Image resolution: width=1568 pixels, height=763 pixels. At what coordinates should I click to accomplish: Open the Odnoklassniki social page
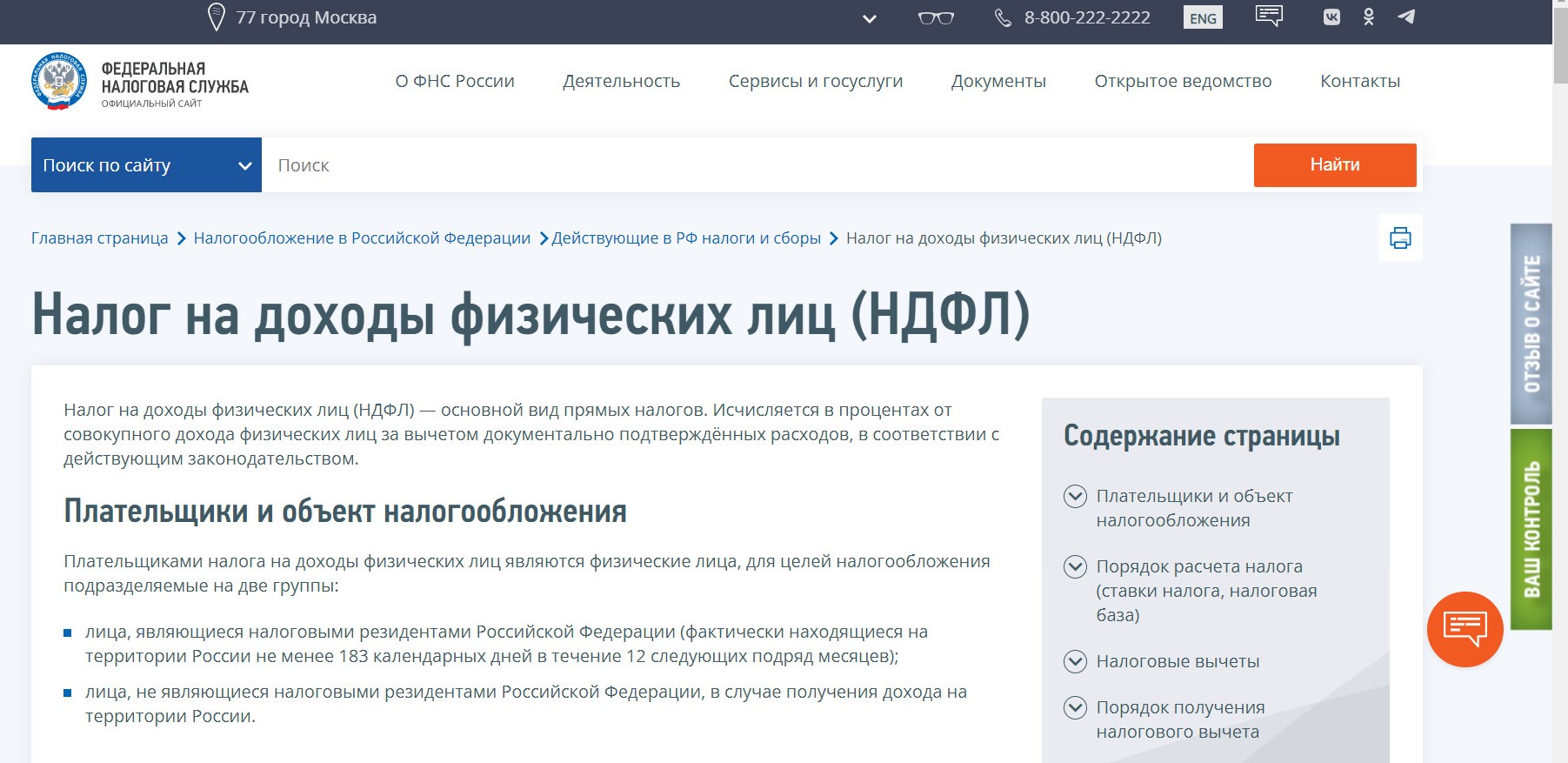pyautogui.click(x=1368, y=17)
